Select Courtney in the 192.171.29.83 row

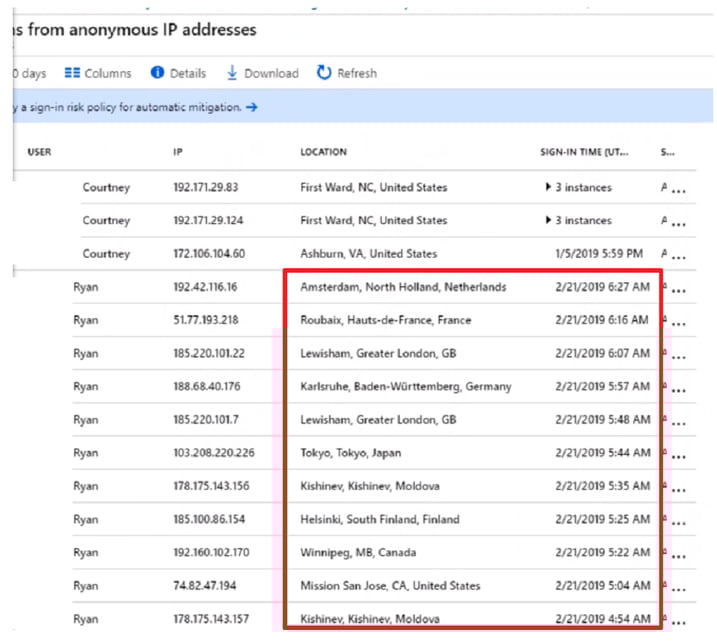[x=106, y=187]
